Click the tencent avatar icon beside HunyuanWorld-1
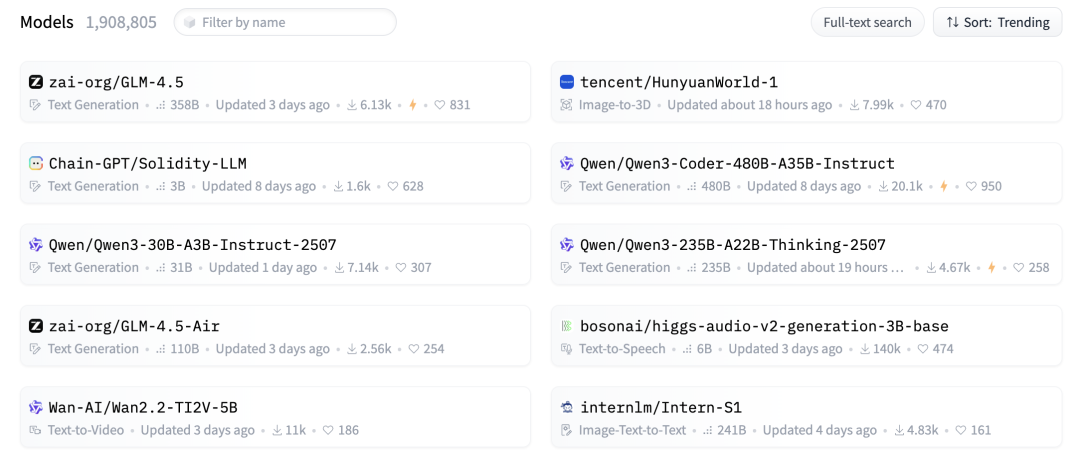Viewport: 1080px width, 458px height. [567, 83]
